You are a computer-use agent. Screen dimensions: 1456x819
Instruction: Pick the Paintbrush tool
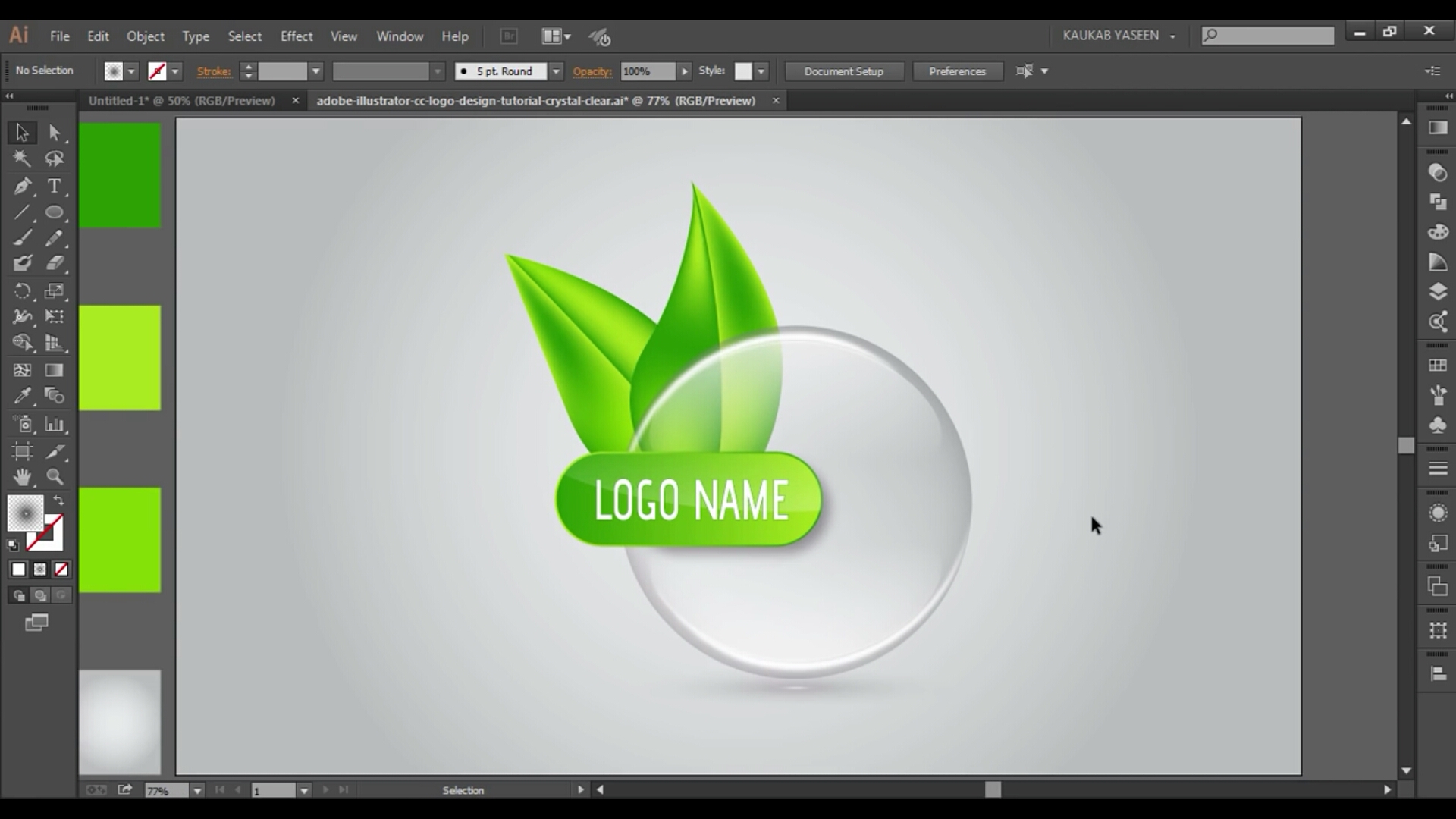coord(22,238)
